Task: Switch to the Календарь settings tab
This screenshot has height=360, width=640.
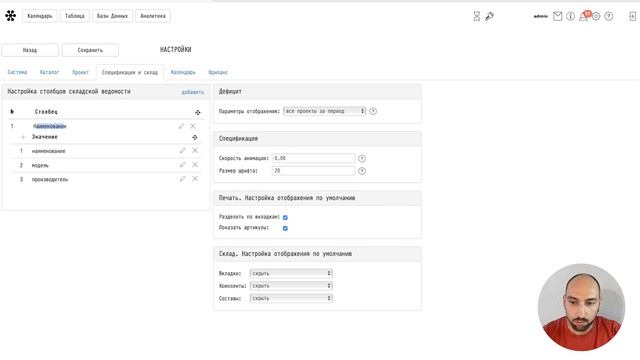Action: (183, 72)
